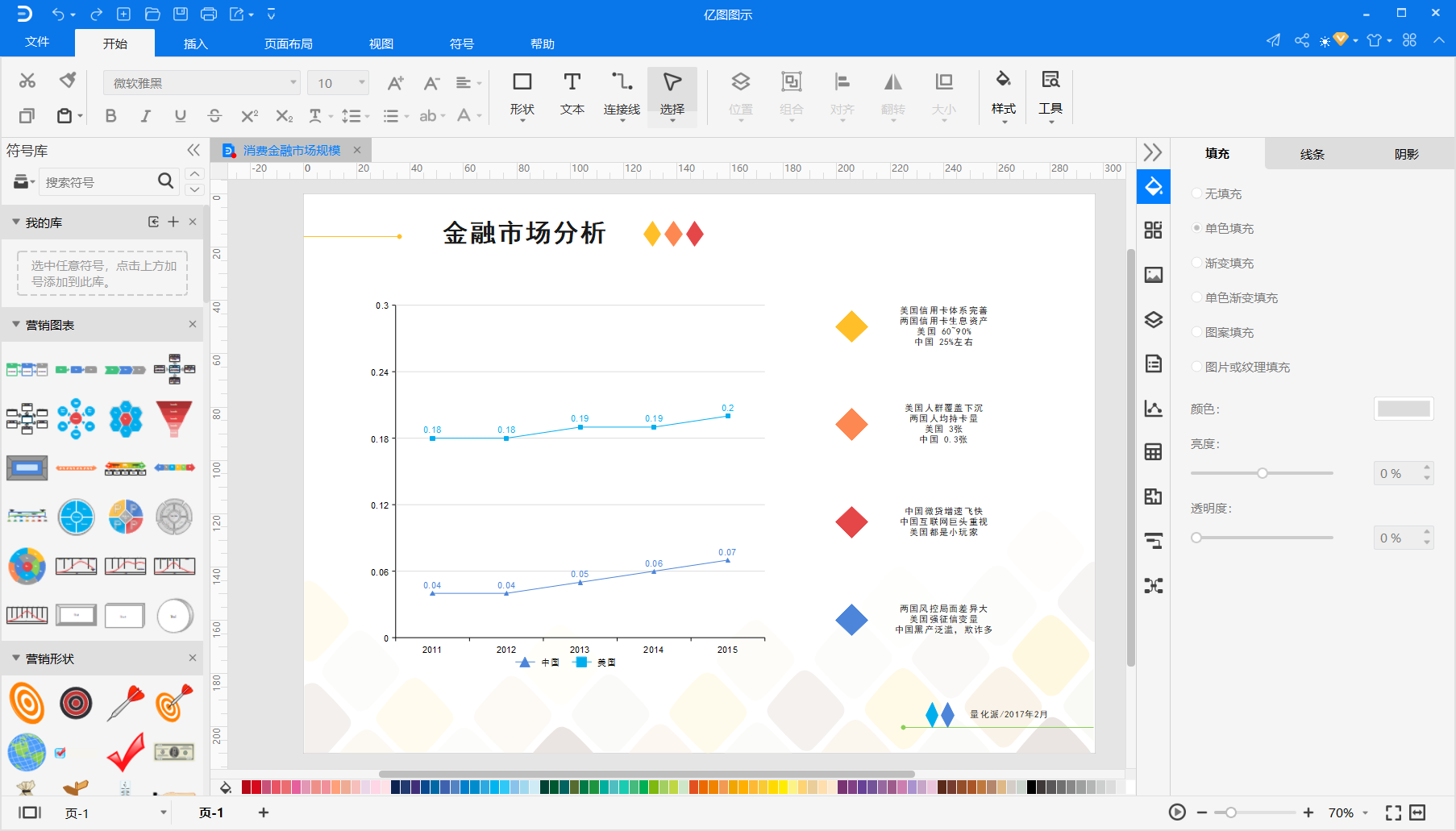1456x831 pixels.
Task: Collapse the 我的库 section
Action: [x=15, y=222]
